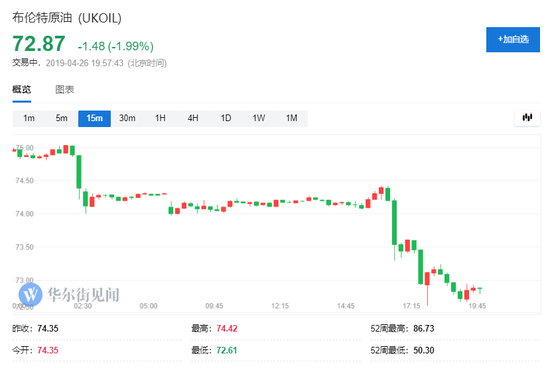Click the 昨收 value 74.35
This screenshot has width=550, height=368.
point(48,329)
